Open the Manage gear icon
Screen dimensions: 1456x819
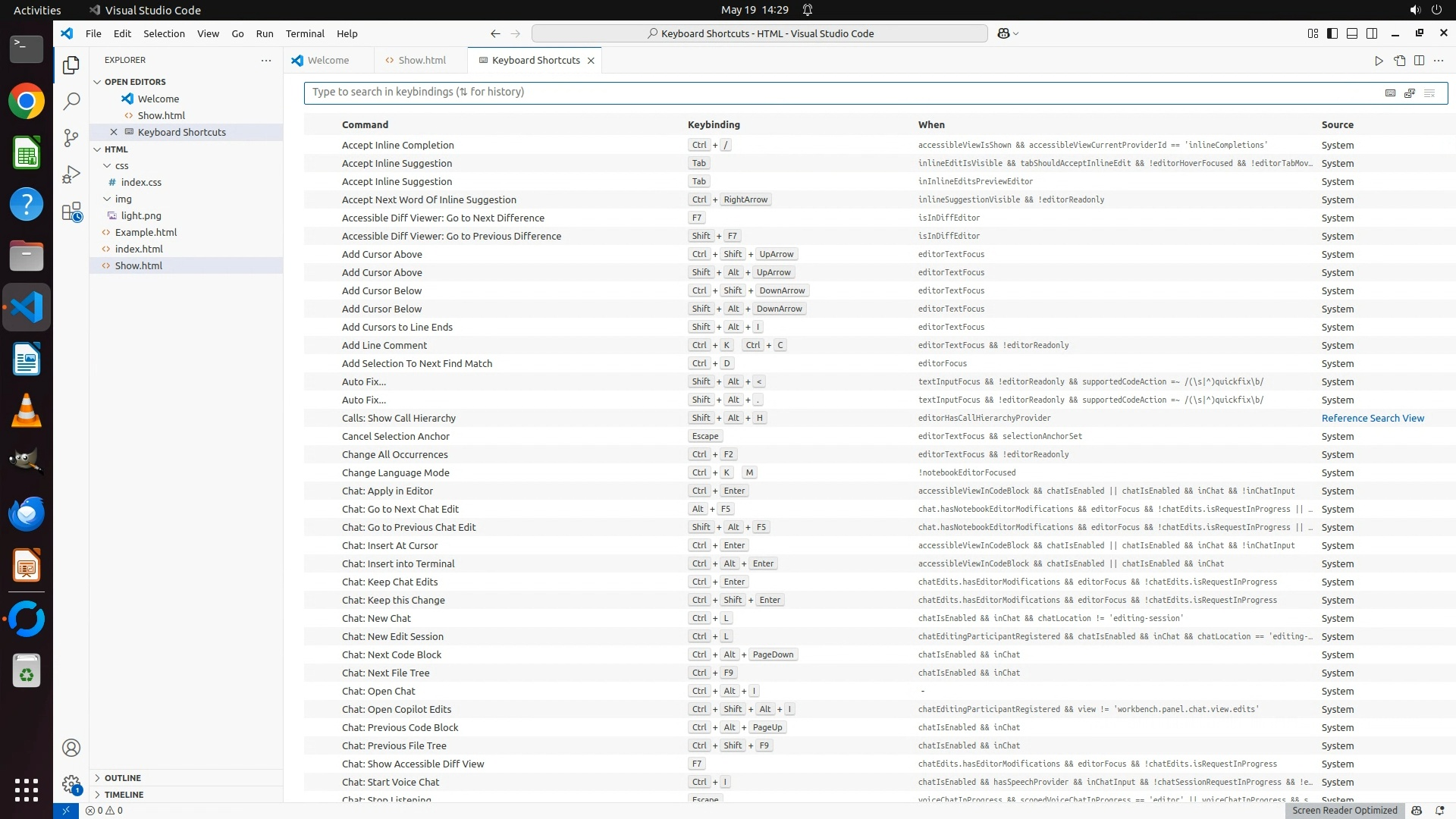click(x=71, y=784)
